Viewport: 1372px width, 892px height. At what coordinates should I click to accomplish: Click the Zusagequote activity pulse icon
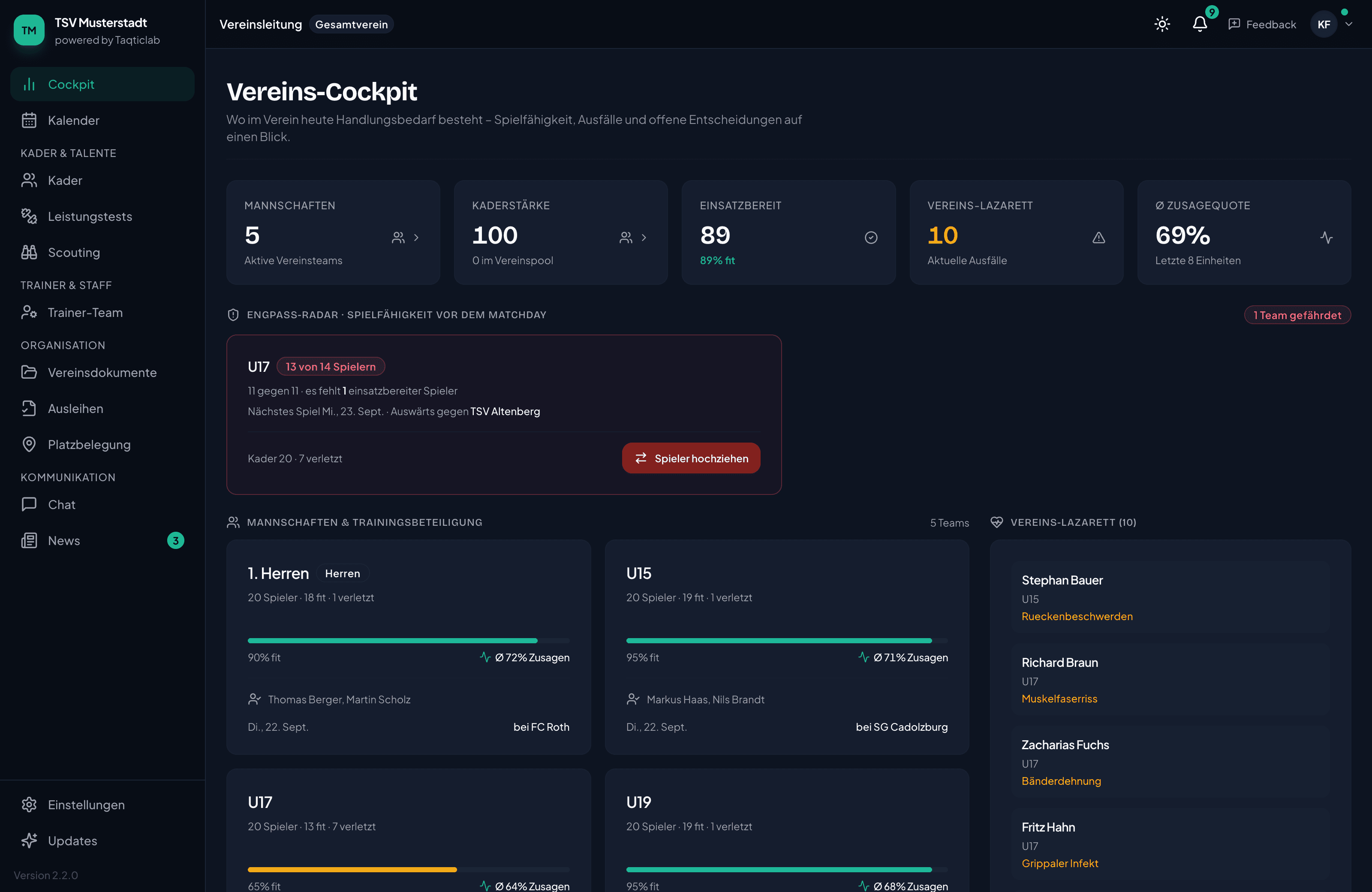coord(1327,238)
